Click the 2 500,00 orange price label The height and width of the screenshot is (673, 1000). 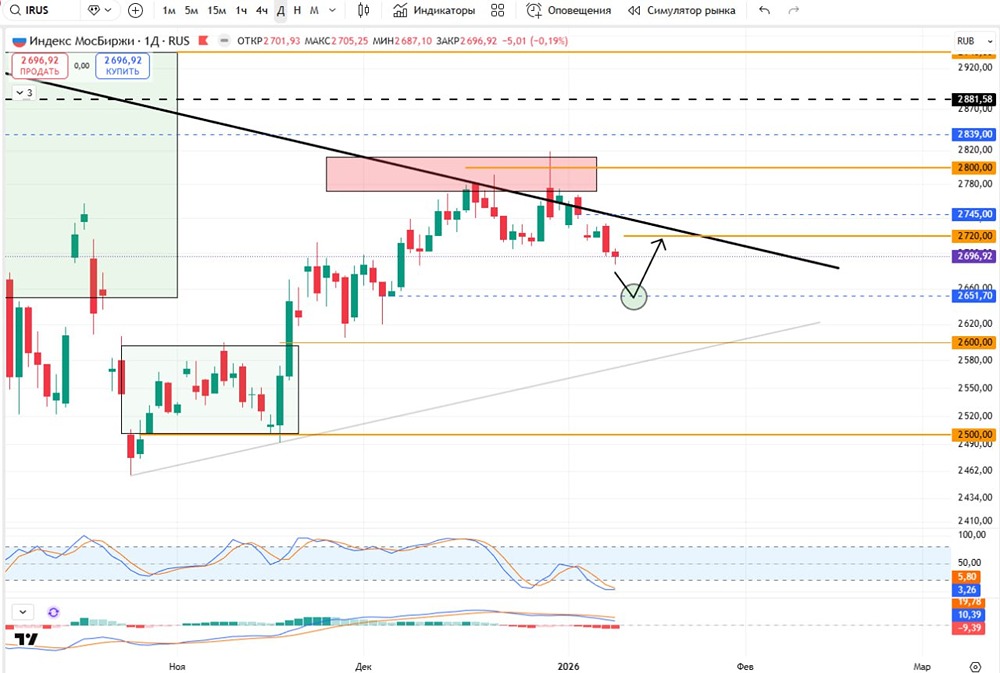(974, 434)
